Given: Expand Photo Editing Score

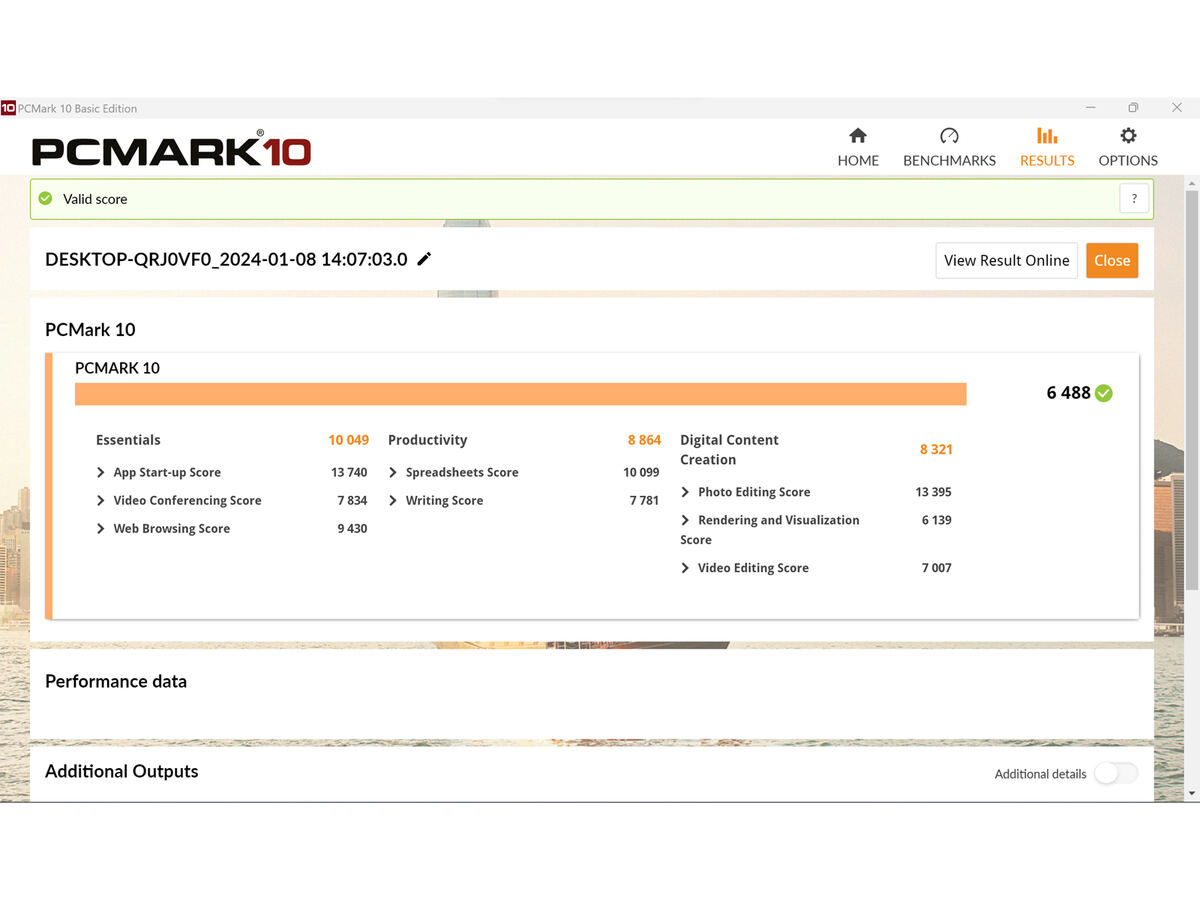Looking at the screenshot, I should (685, 492).
